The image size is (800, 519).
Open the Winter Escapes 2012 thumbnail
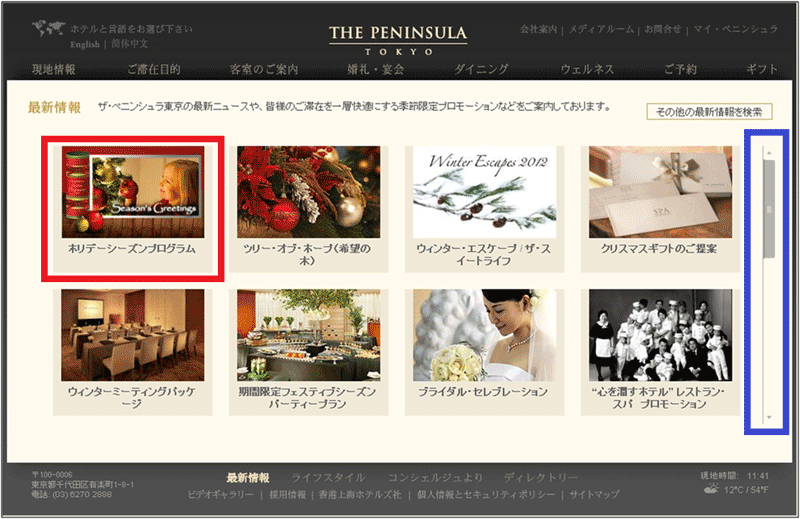coord(485,192)
